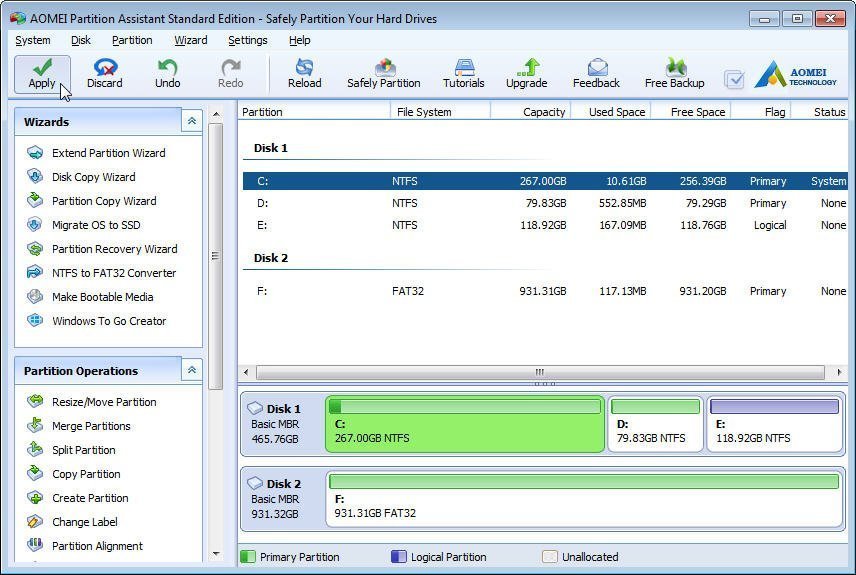
Task: Select Copy Partition operation
Action: click(x=74, y=474)
